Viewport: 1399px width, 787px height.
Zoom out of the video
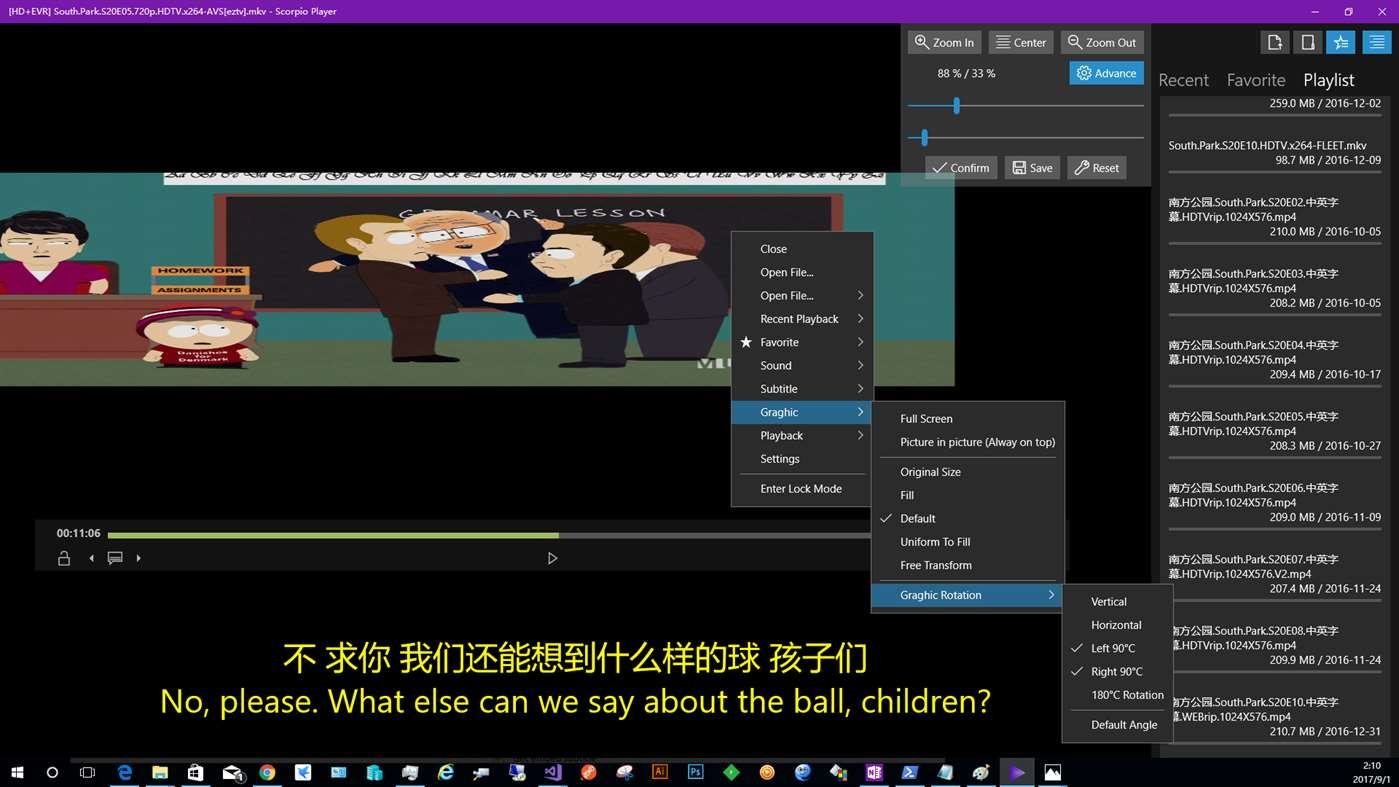(1102, 42)
